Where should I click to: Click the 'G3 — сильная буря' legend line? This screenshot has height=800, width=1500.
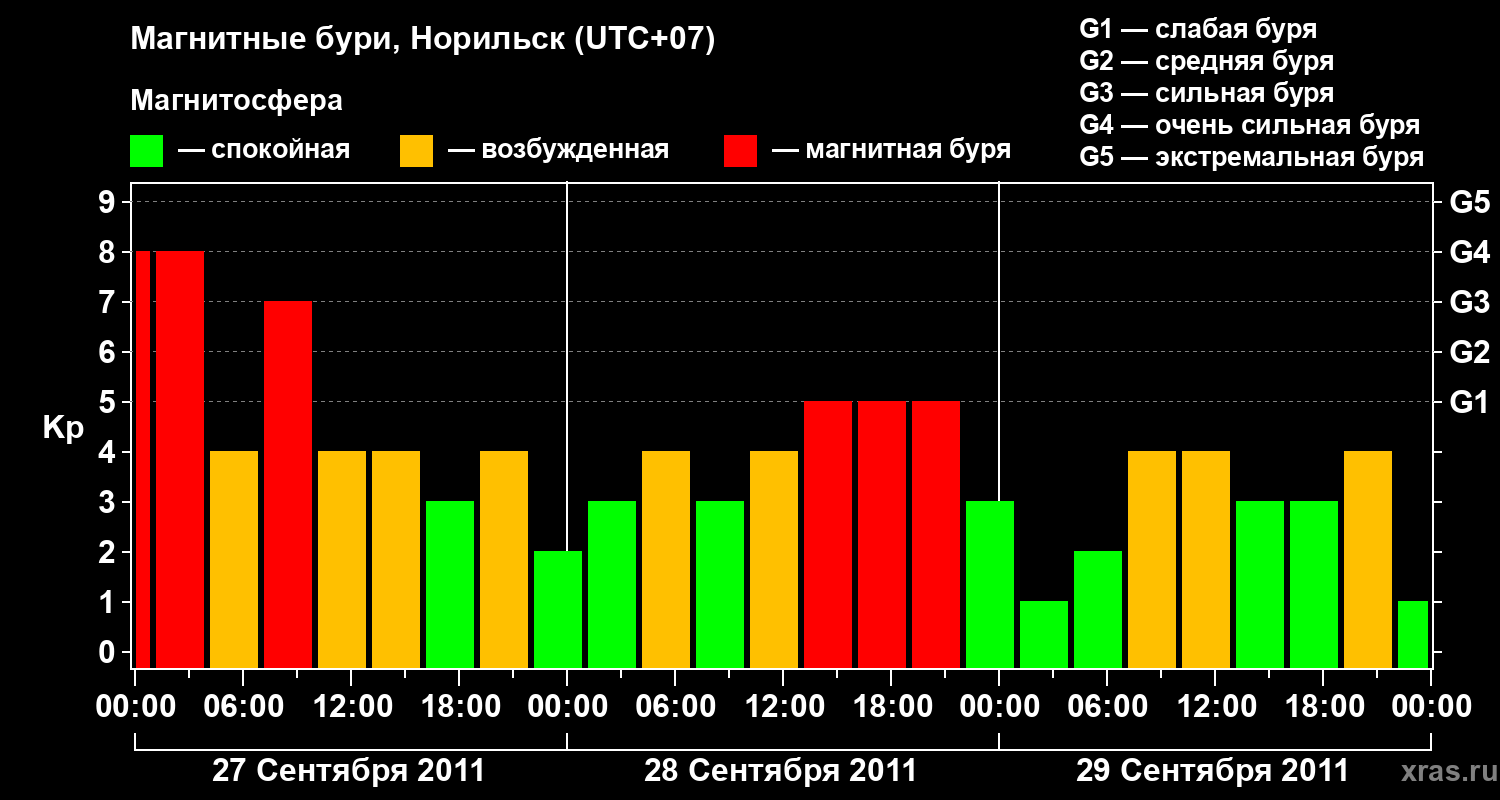click(1206, 93)
